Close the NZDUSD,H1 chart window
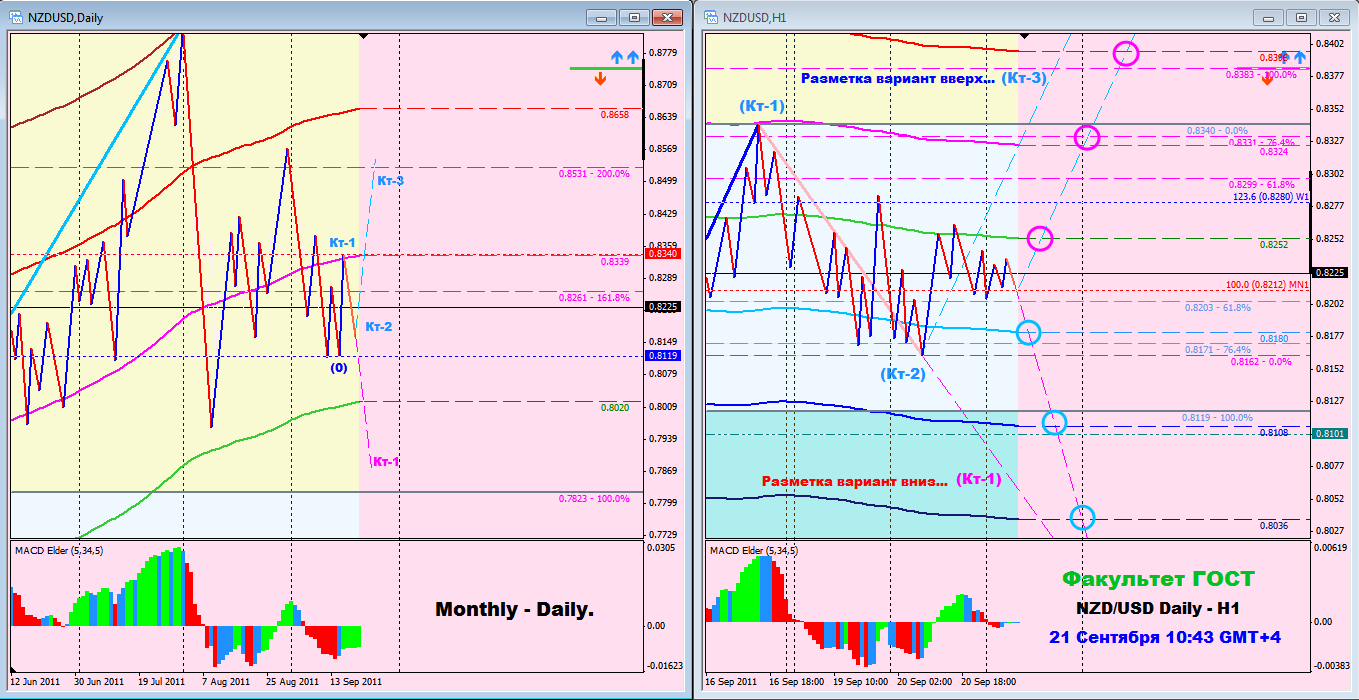This screenshot has width=1359, height=700. 1333,17
